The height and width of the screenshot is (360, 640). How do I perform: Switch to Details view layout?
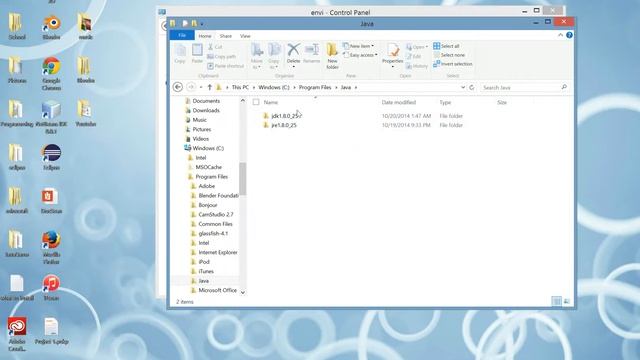[556, 301]
